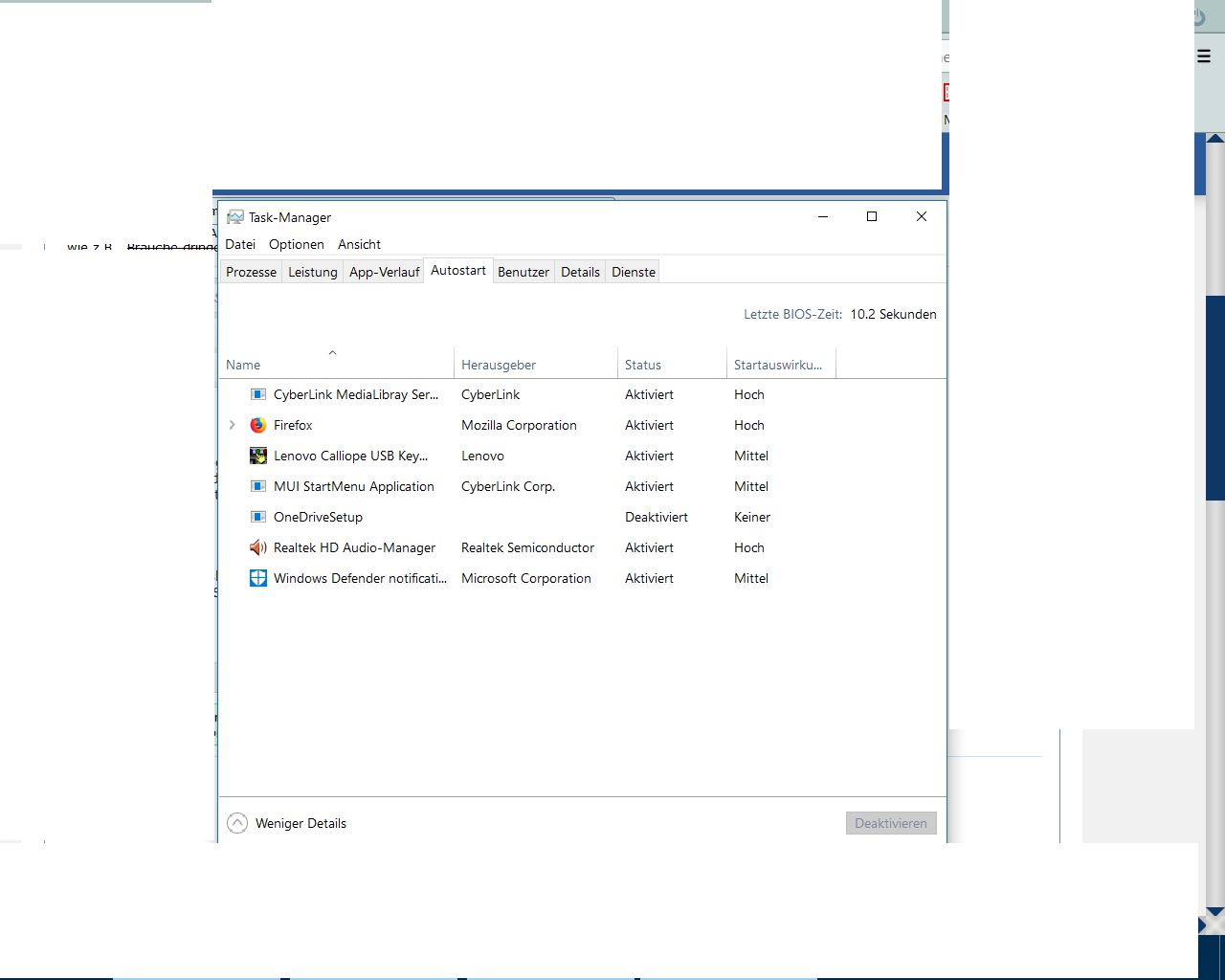
Task: Sort by the Name column header
Action: tap(336, 363)
